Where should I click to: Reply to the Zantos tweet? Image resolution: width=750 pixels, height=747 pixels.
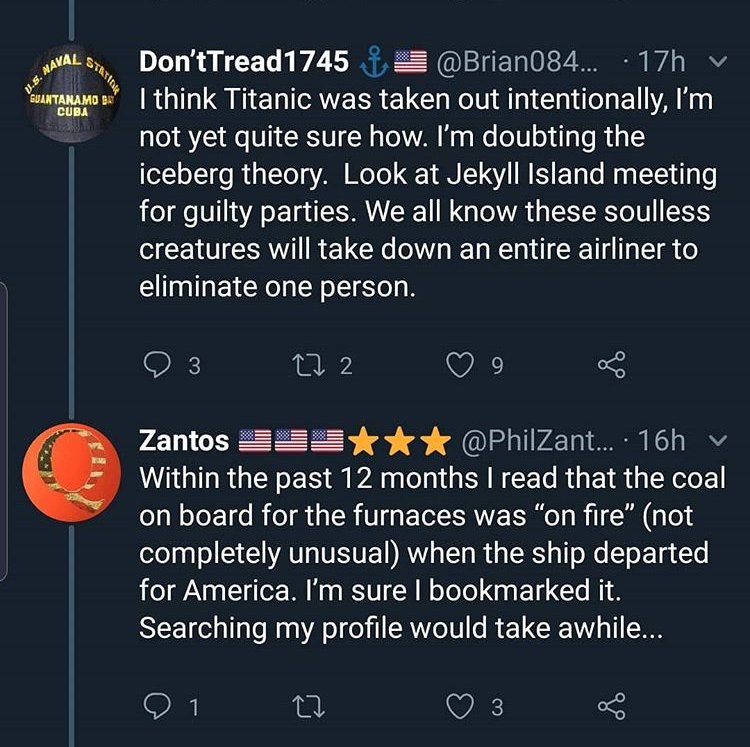(x=158, y=708)
